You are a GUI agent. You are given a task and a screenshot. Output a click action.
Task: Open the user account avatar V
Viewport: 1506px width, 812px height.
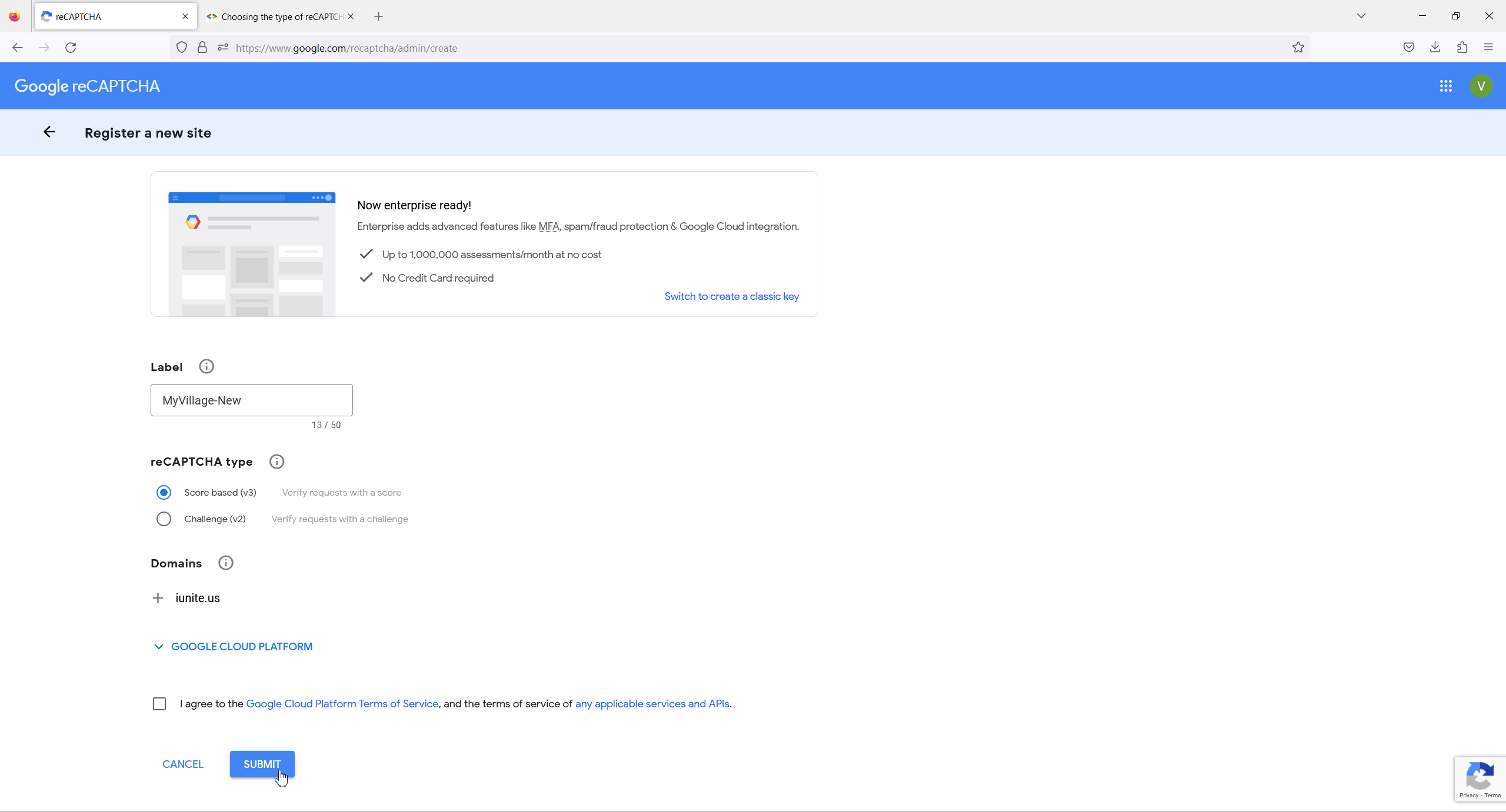pos(1481,86)
